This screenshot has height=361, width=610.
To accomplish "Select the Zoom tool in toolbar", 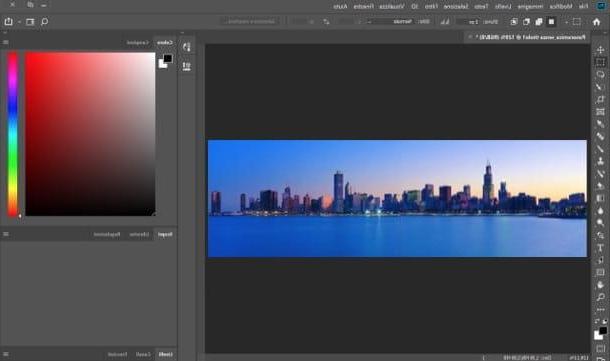I will (600, 297).
